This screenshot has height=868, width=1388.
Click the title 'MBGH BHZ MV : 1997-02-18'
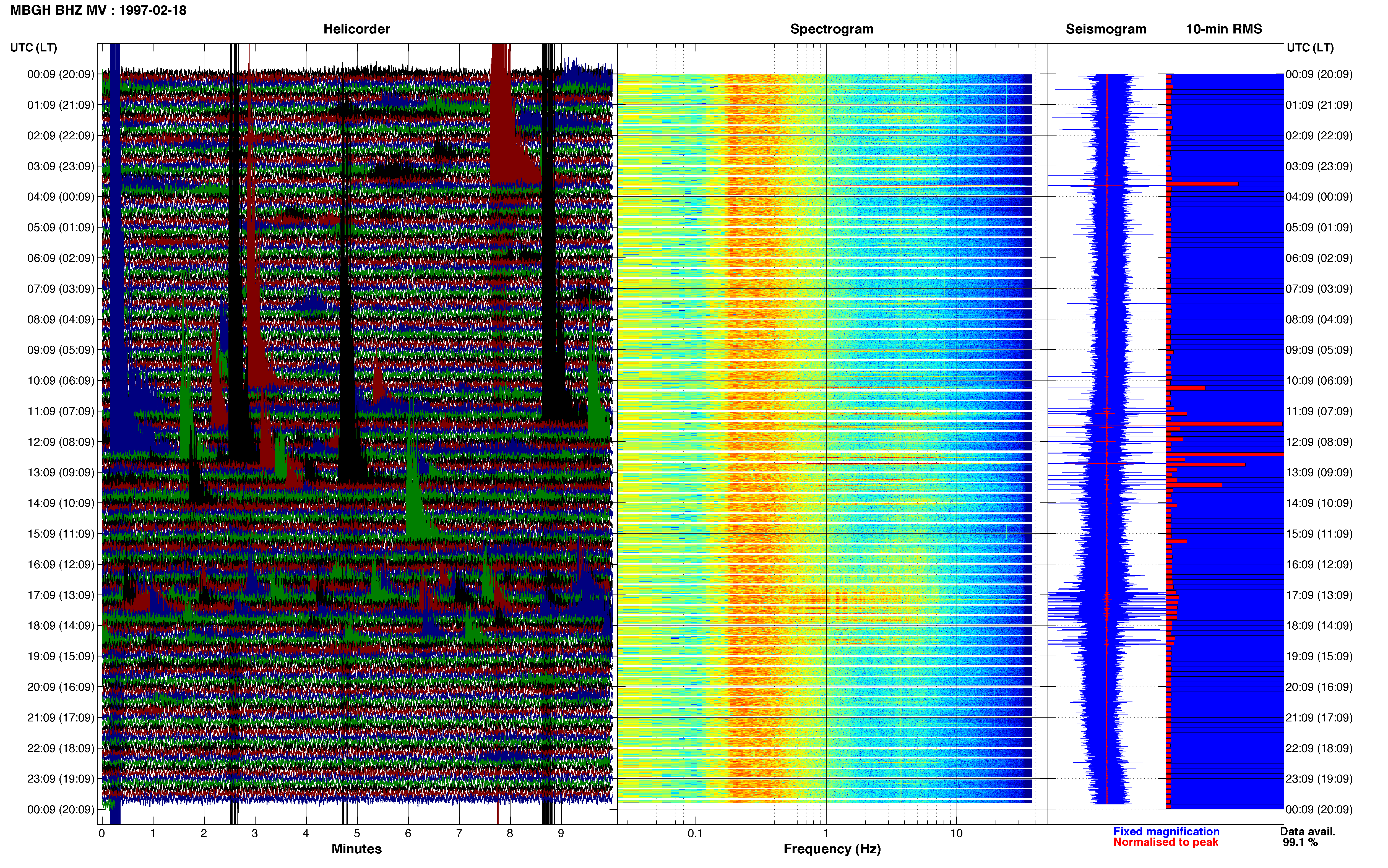(x=98, y=10)
